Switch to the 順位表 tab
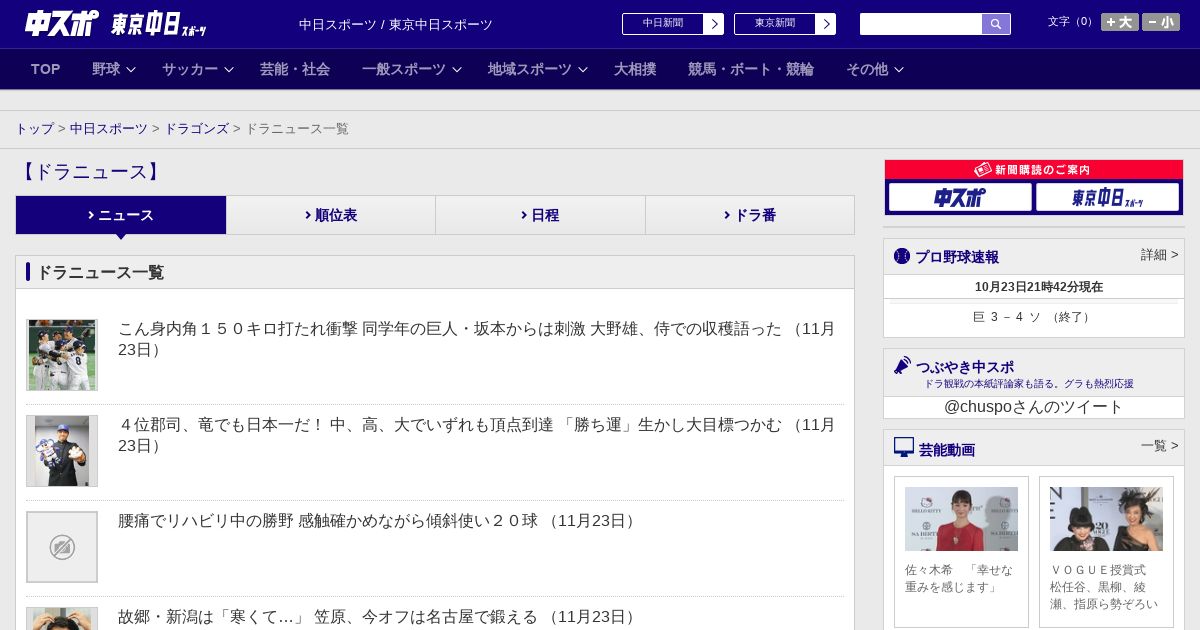 click(x=331, y=215)
